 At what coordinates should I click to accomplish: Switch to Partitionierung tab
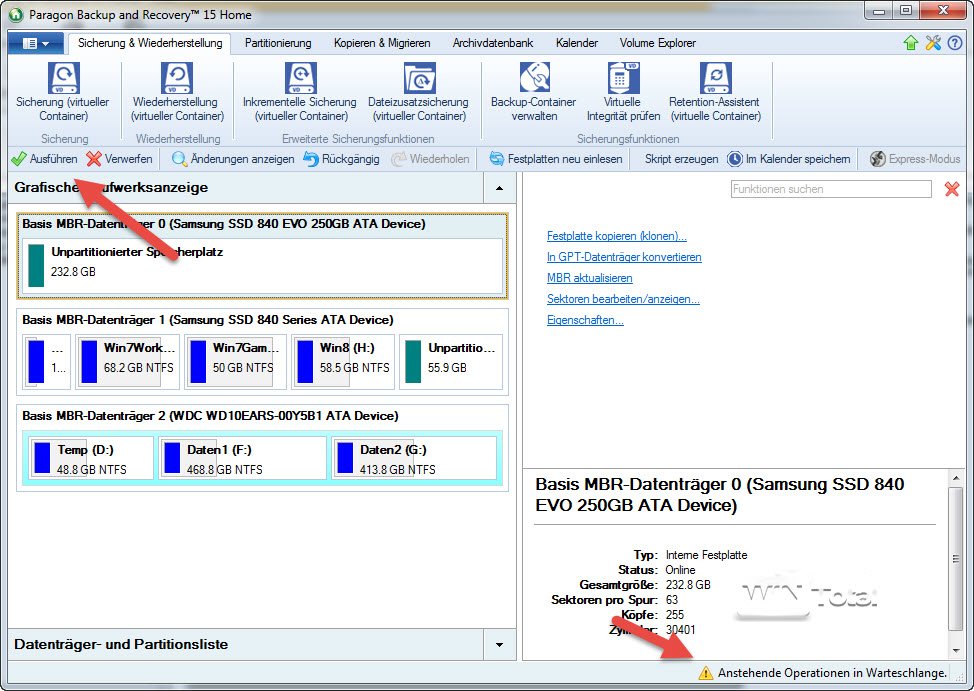point(278,43)
